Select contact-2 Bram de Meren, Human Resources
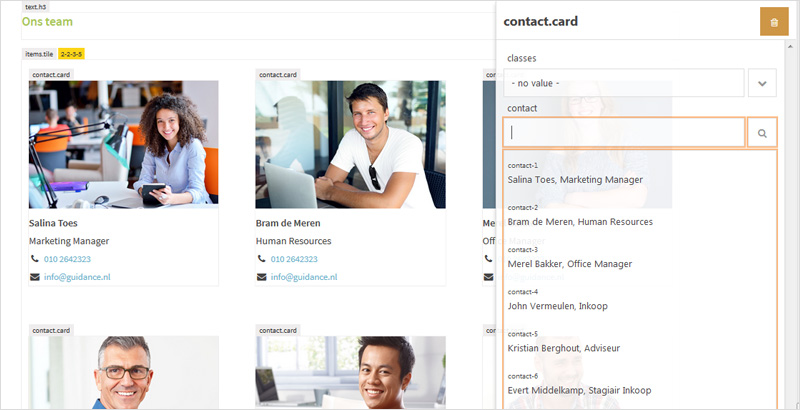 [x=640, y=216]
